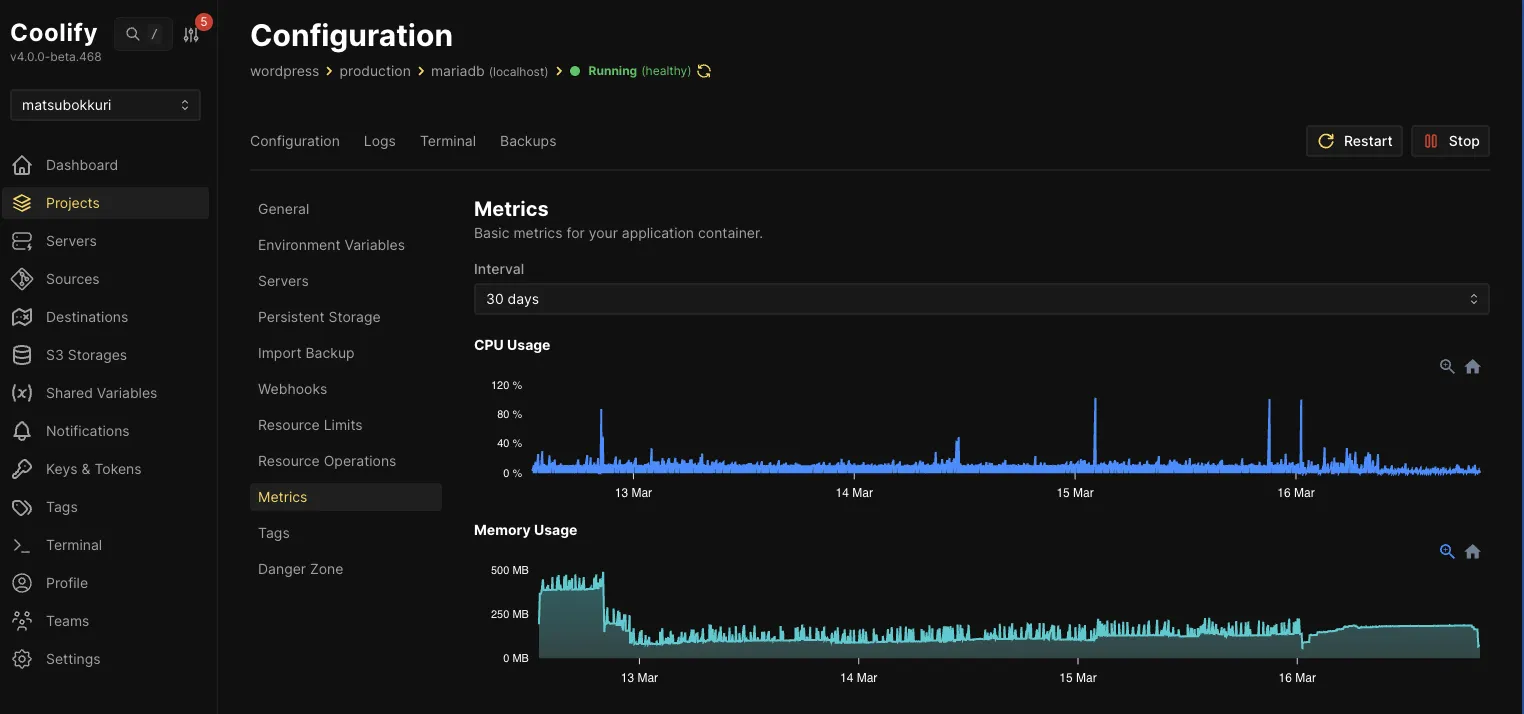Switch to the Logs tab
Screen dimensions: 1524x714
pyautogui.click(x=379, y=141)
